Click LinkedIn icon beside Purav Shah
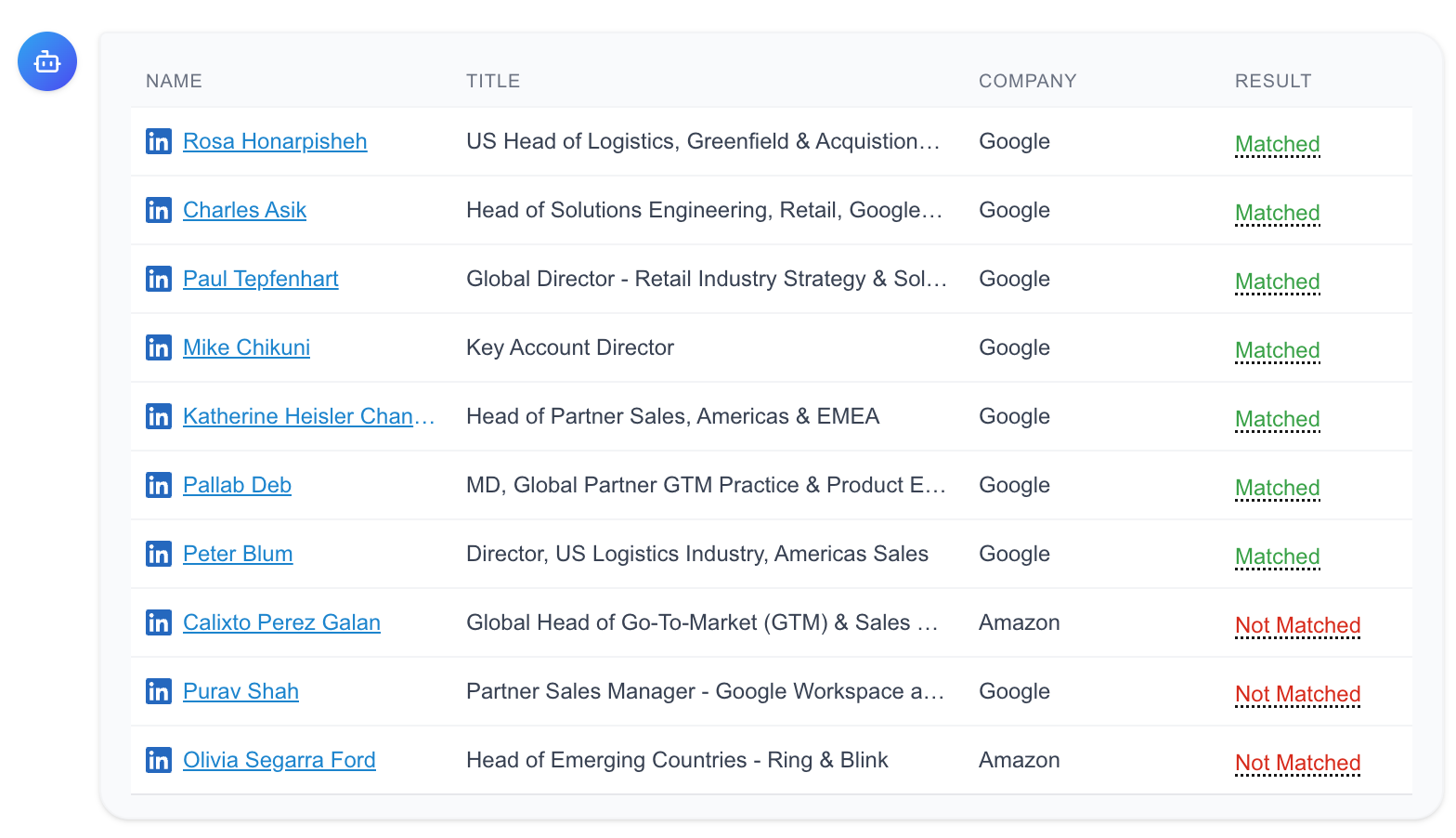 [159, 691]
